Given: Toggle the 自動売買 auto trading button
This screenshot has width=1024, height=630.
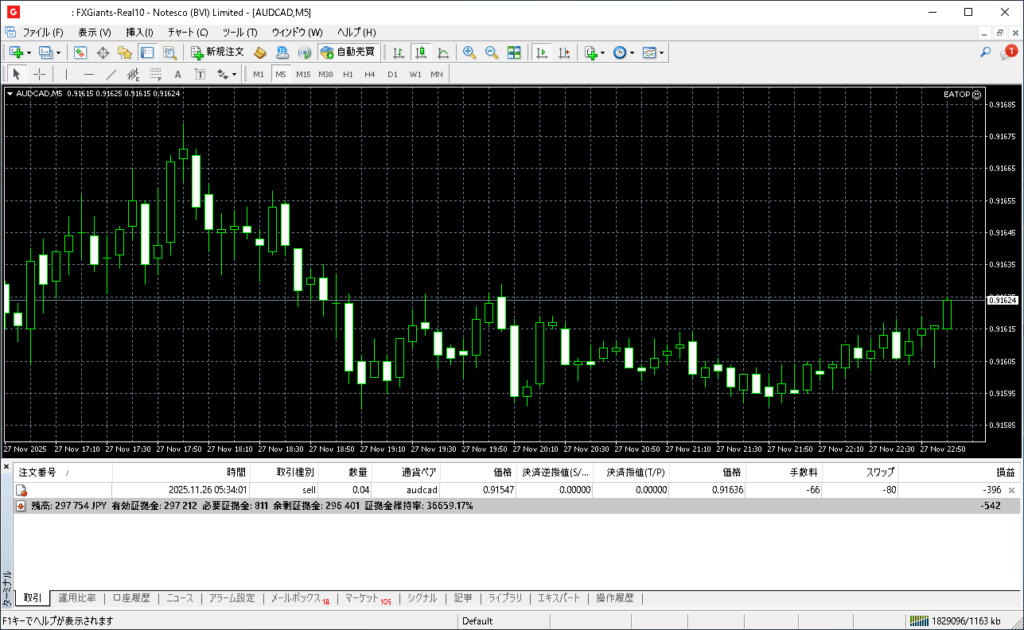Looking at the screenshot, I should pyautogui.click(x=347, y=52).
